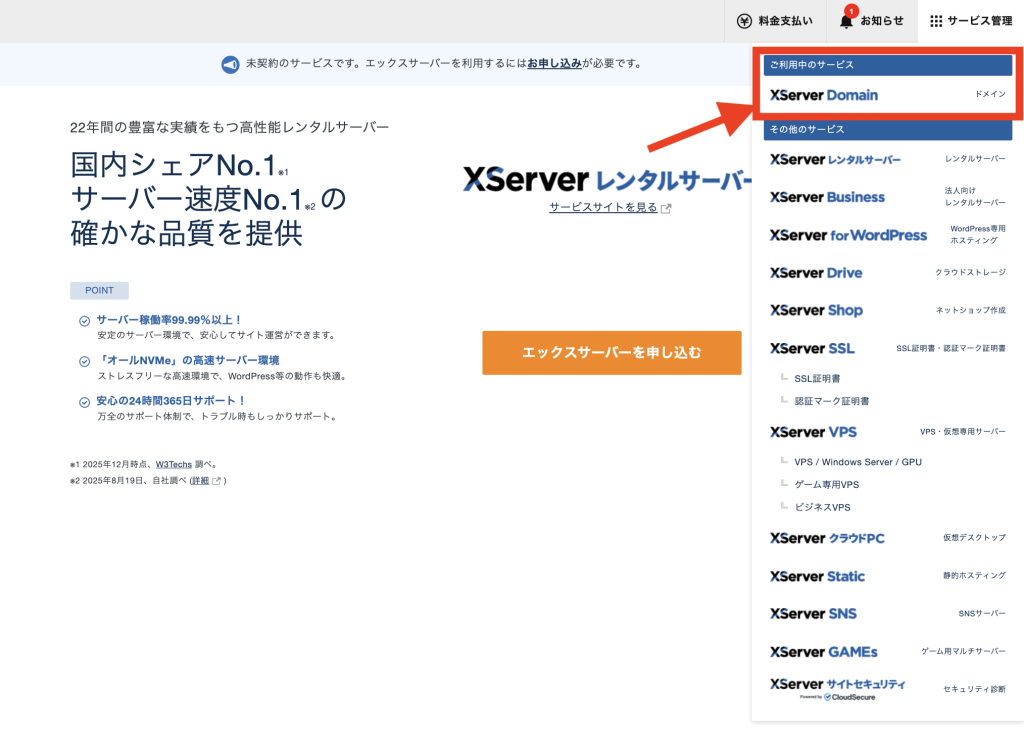Image resolution: width=1024 pixels, height=734 pixels.
Task: Choose XServer for WordPress hosting
Action: click(848, 235)
